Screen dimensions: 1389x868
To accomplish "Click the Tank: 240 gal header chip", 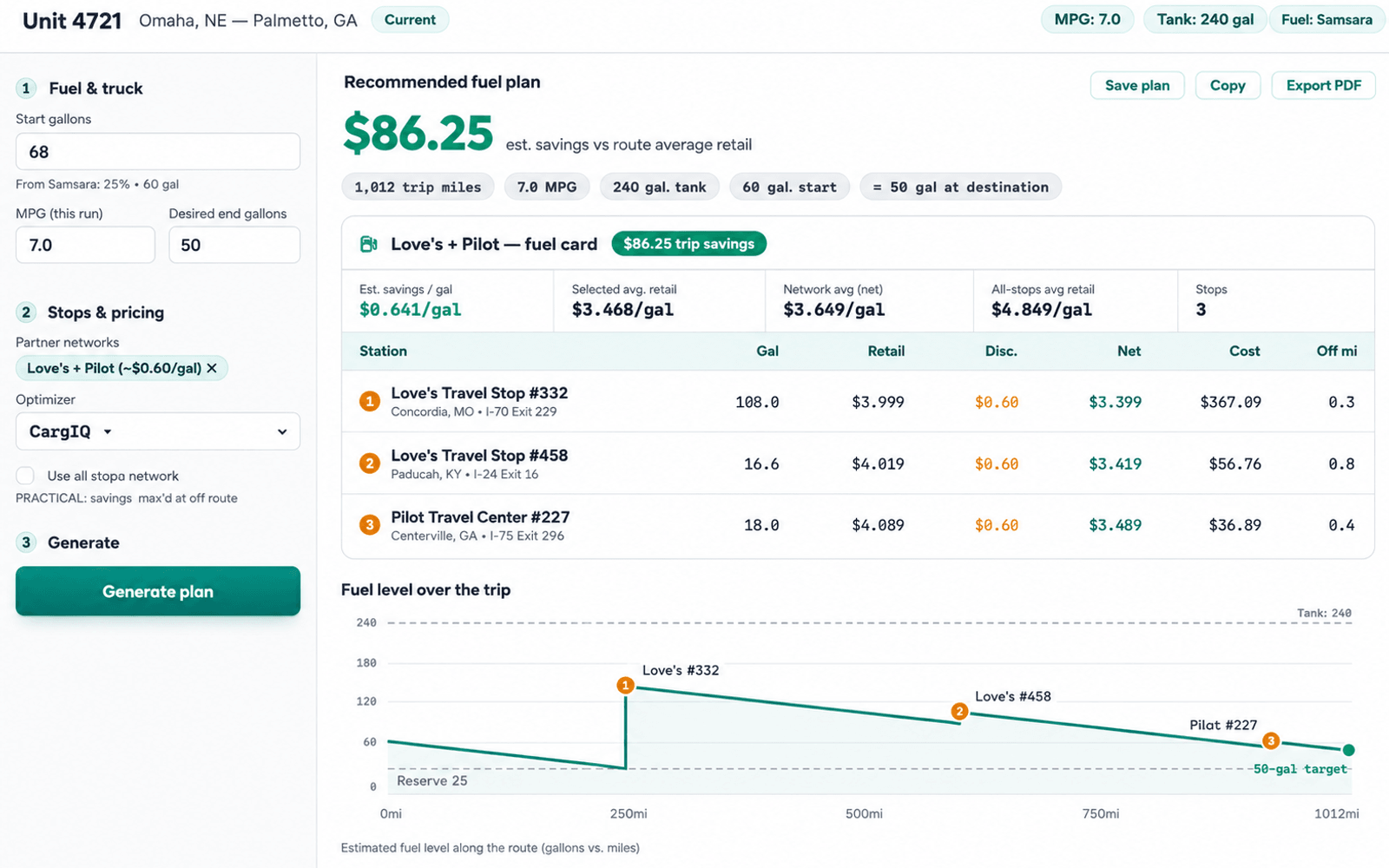I will tap(1205, 19).
